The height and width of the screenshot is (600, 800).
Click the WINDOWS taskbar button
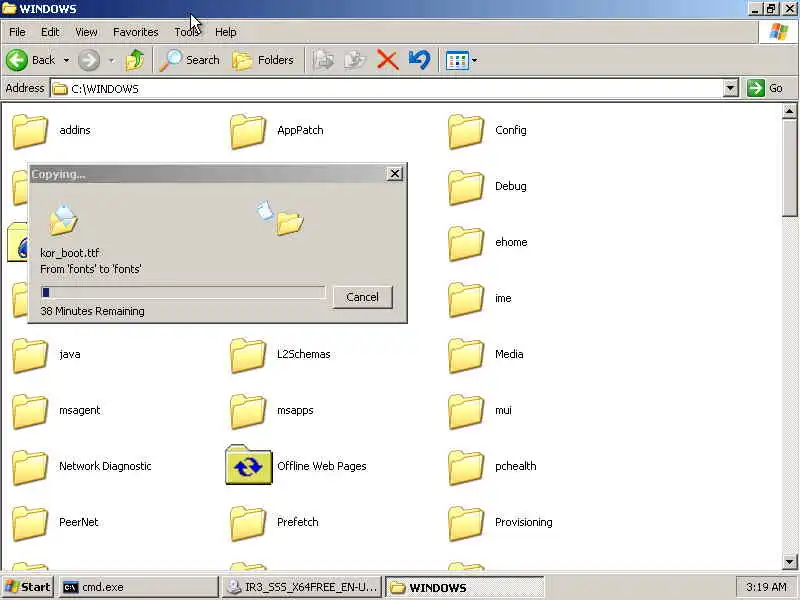click(465, 588)
